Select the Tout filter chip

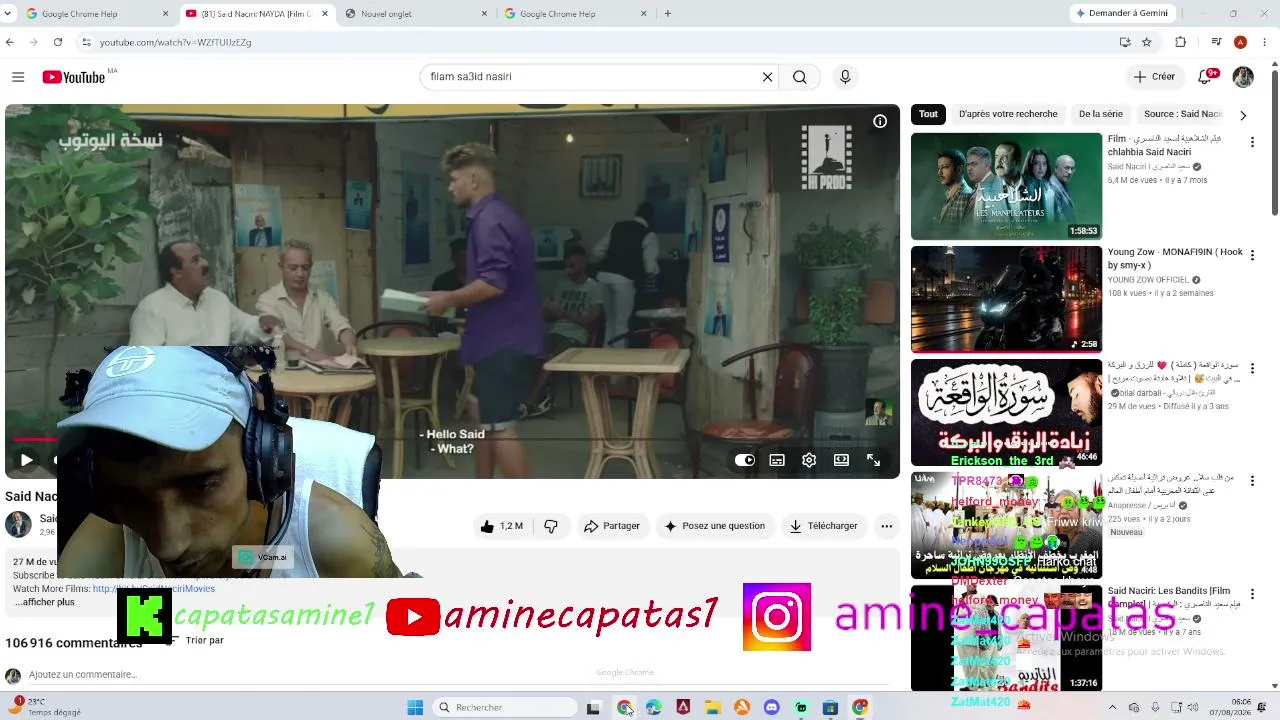click(928, 114)
